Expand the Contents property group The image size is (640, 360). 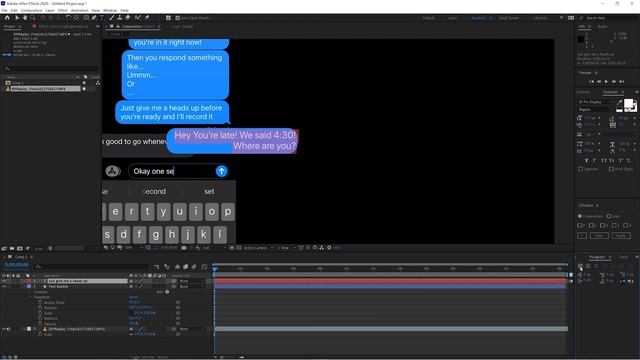(x=30, y=292)
